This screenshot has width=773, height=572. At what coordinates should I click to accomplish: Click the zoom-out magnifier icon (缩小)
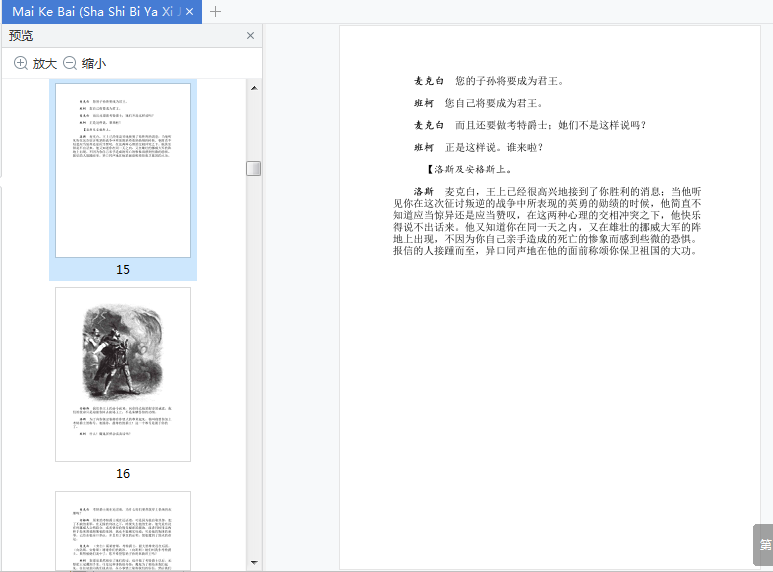(x=70, y=63)
